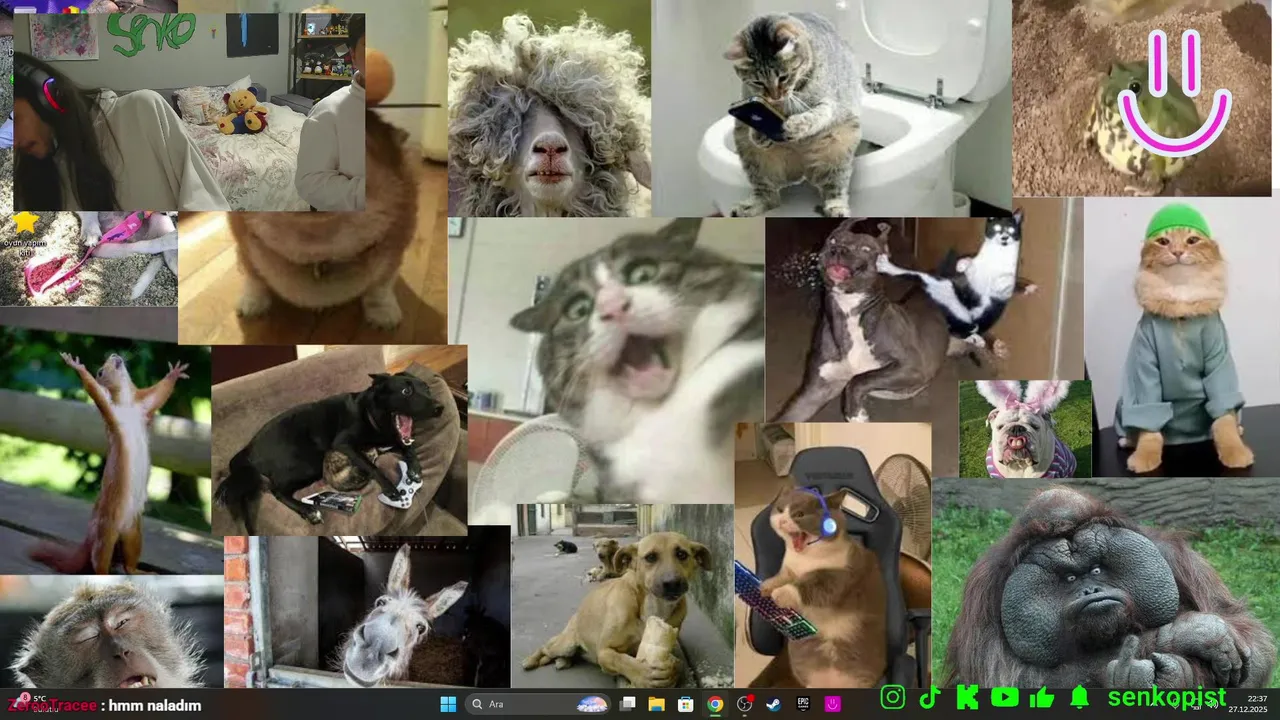The height and width of the screenshot is (720, 1280).
Task: Open Epic Games Launcher from the taskbar
Action: pos(803,704)
